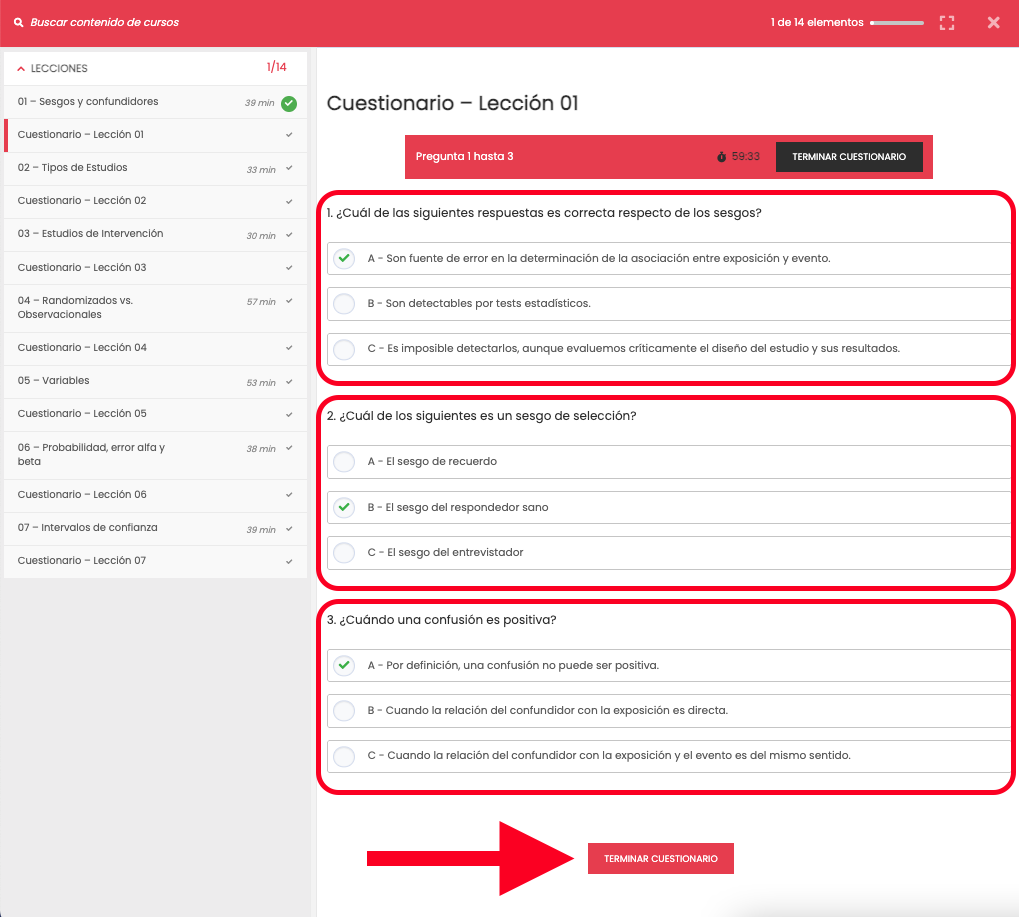1019x917 pixels.
Task: Click green completed checkmark on lesson 01
Action: 289,103
